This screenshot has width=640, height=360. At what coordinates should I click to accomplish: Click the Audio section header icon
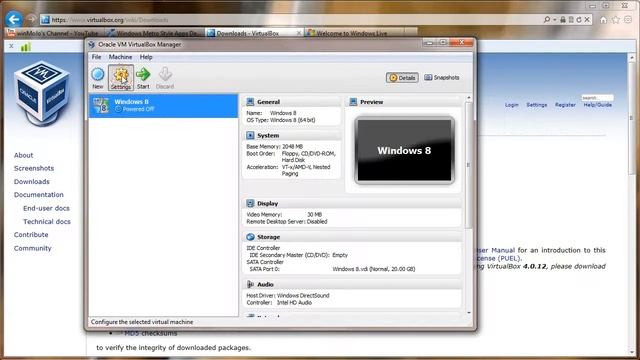click(250, 284)
